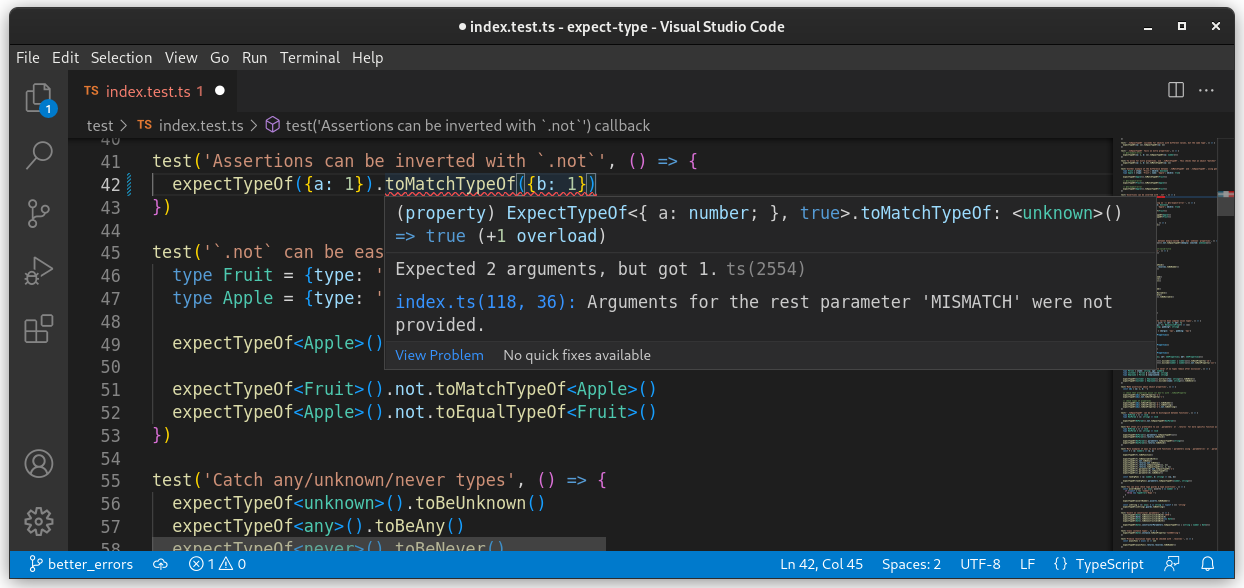Open the Manage gear icon

(38, 521)
